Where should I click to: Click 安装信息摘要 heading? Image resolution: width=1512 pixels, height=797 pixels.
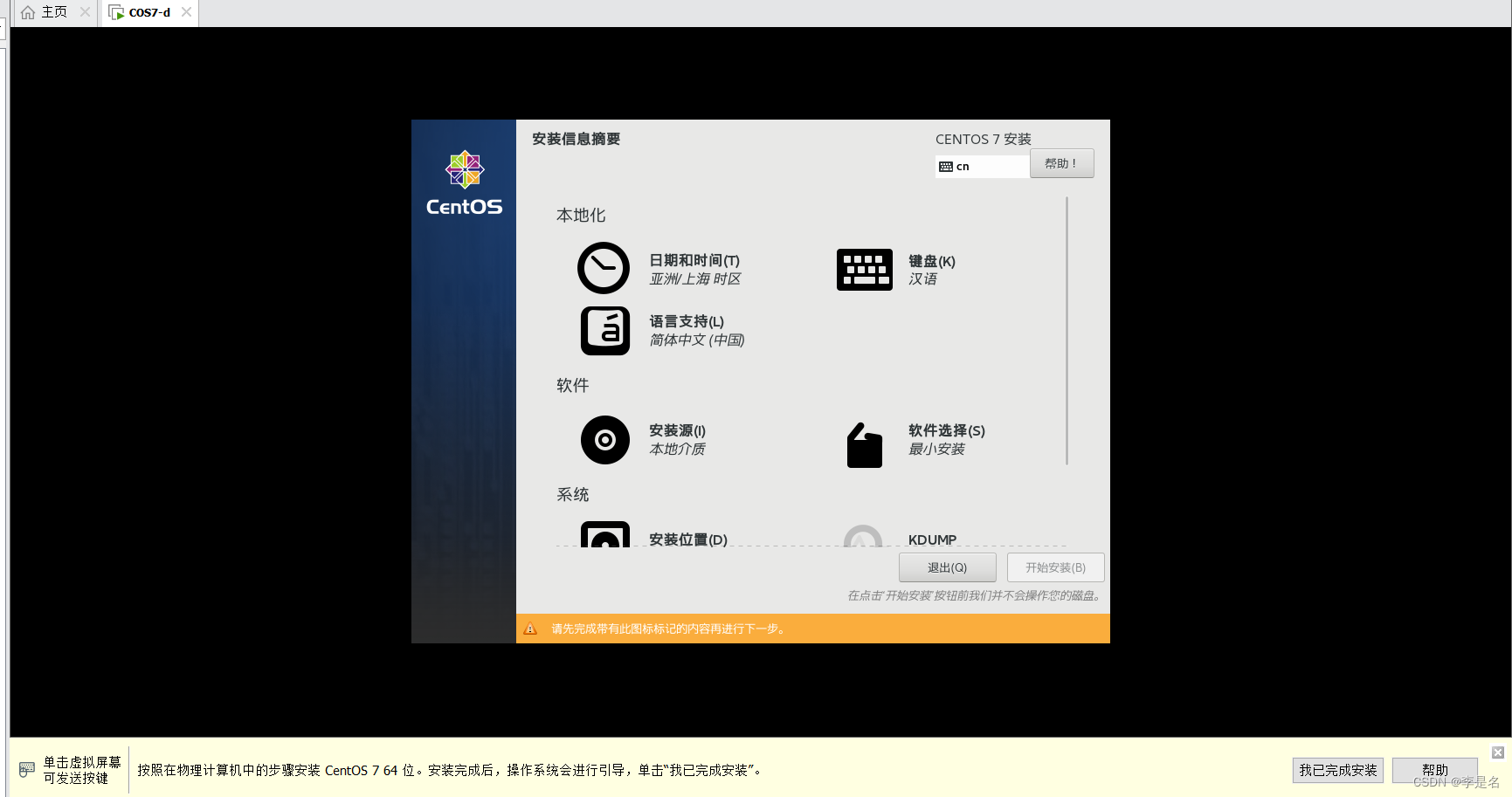(576, 139)
